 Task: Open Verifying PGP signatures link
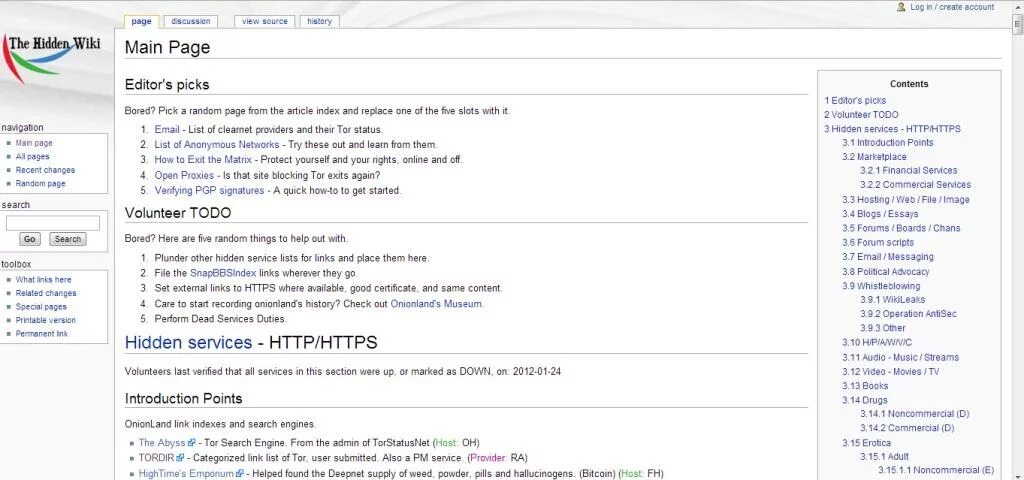point(210,191)
